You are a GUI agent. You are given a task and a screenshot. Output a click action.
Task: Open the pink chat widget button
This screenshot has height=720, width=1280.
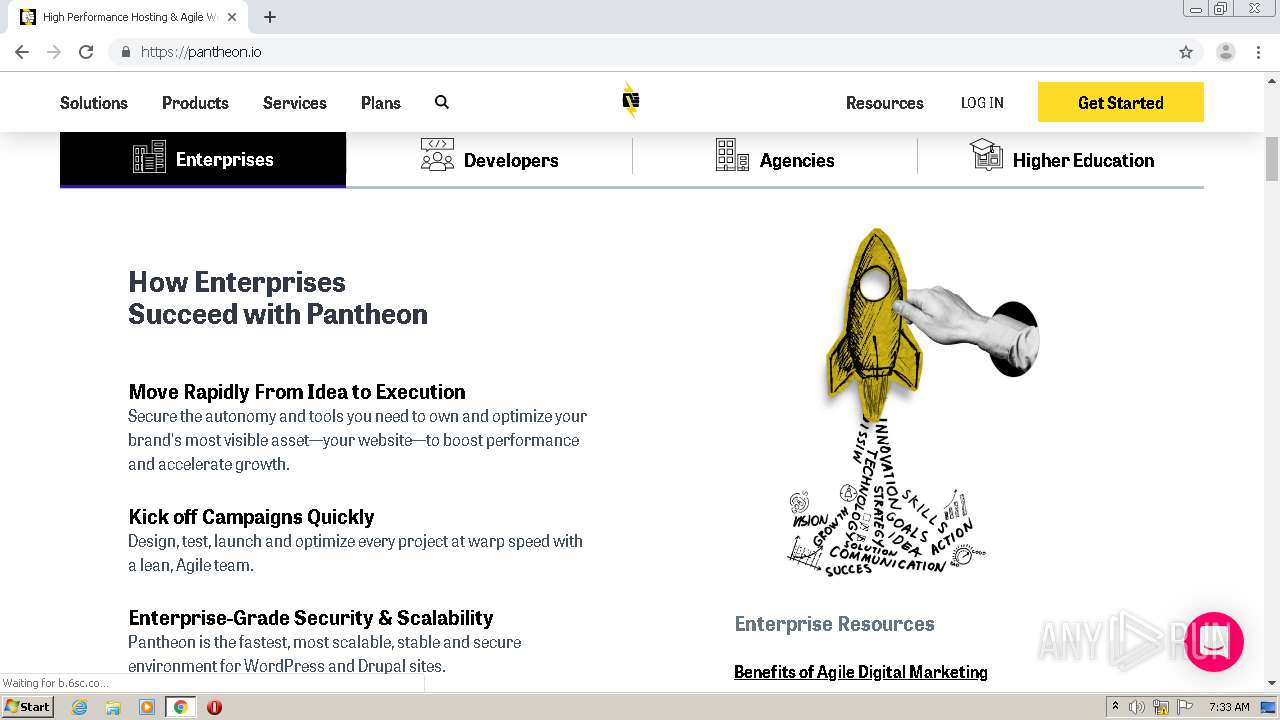coord(1214,642)
